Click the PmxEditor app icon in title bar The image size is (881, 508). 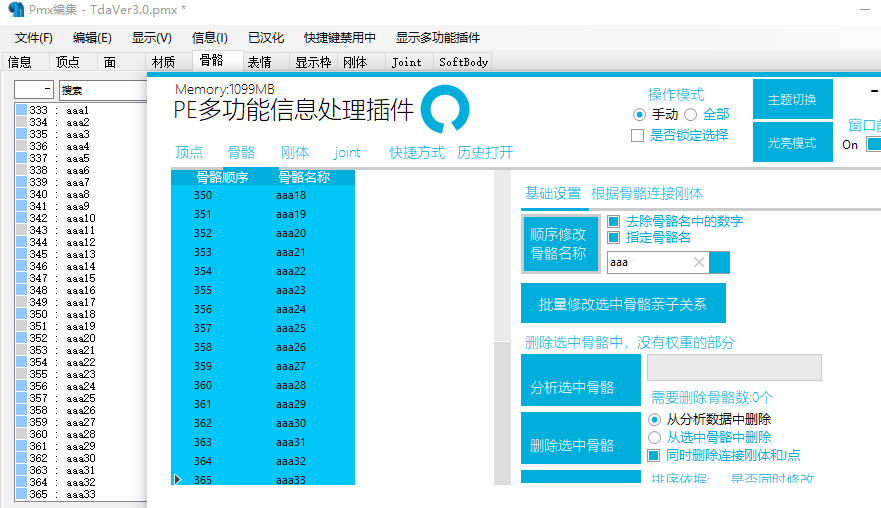(16, 9)
